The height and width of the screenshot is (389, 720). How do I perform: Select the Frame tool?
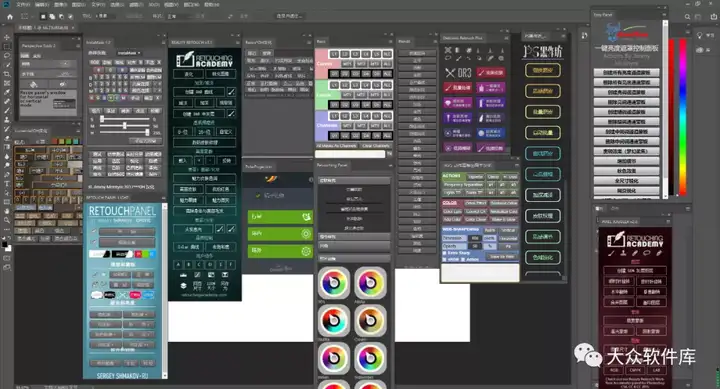pyautogui.click(x=6, y=83)
